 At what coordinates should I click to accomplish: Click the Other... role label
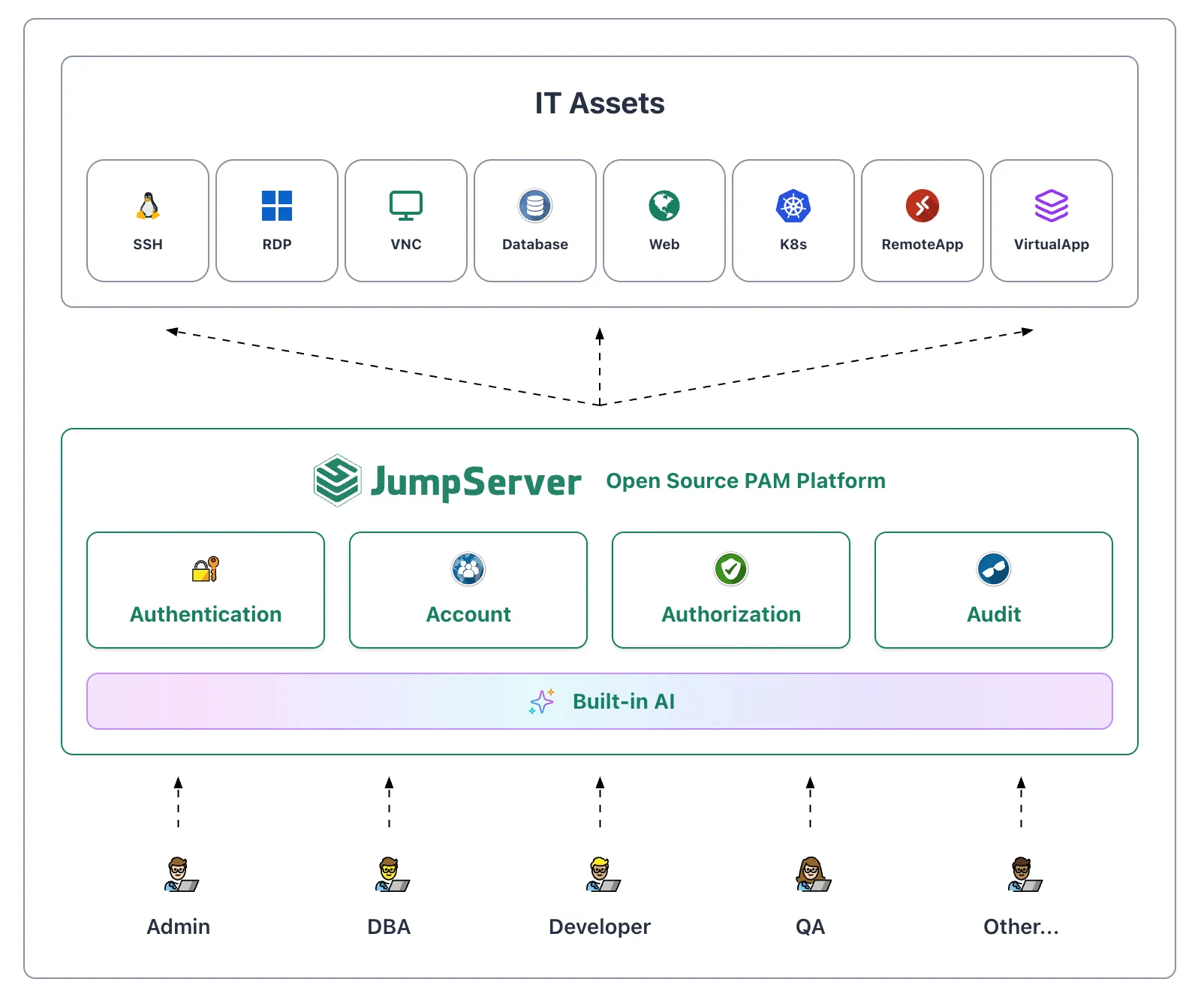tap(1022, 926)
